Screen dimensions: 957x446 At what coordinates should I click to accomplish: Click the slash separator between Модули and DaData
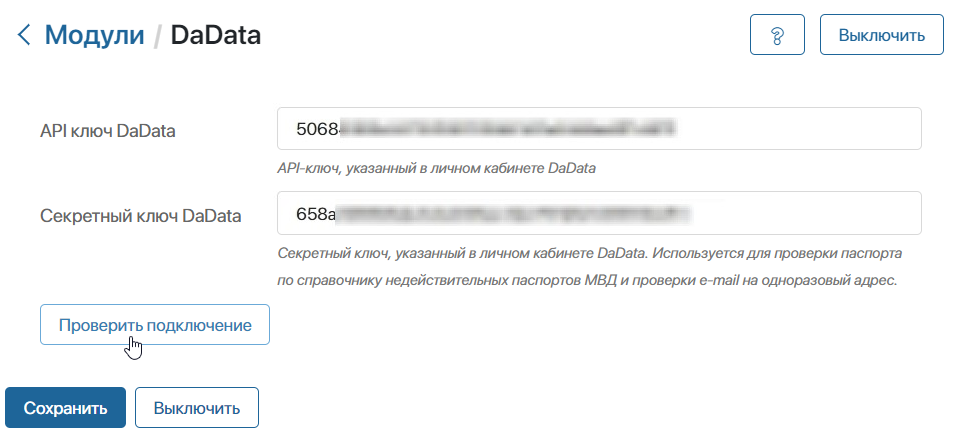[x=157, y=36]
